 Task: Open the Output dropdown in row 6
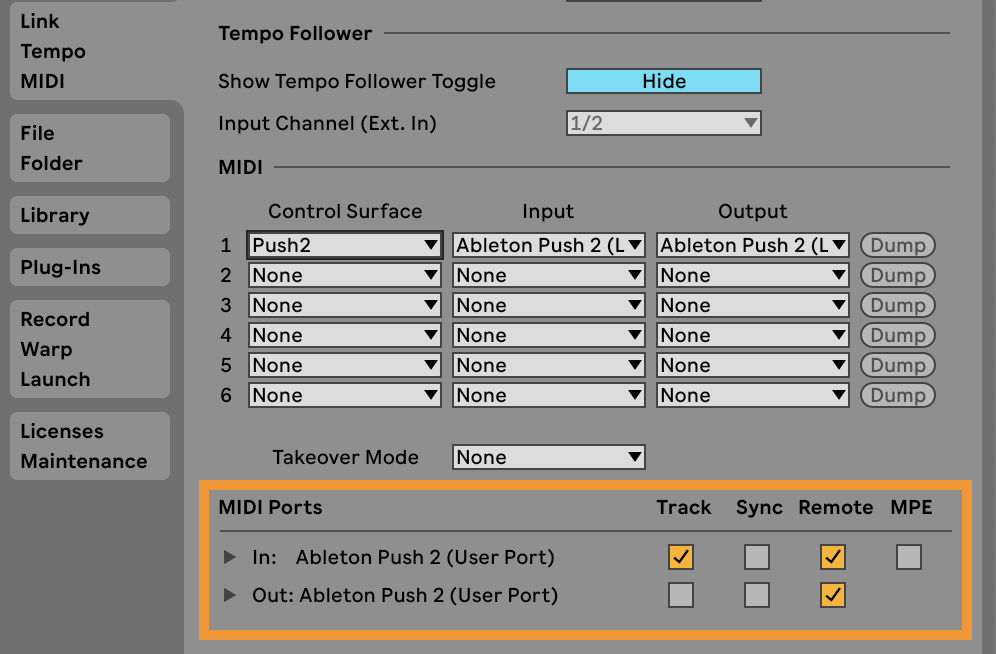753,395
